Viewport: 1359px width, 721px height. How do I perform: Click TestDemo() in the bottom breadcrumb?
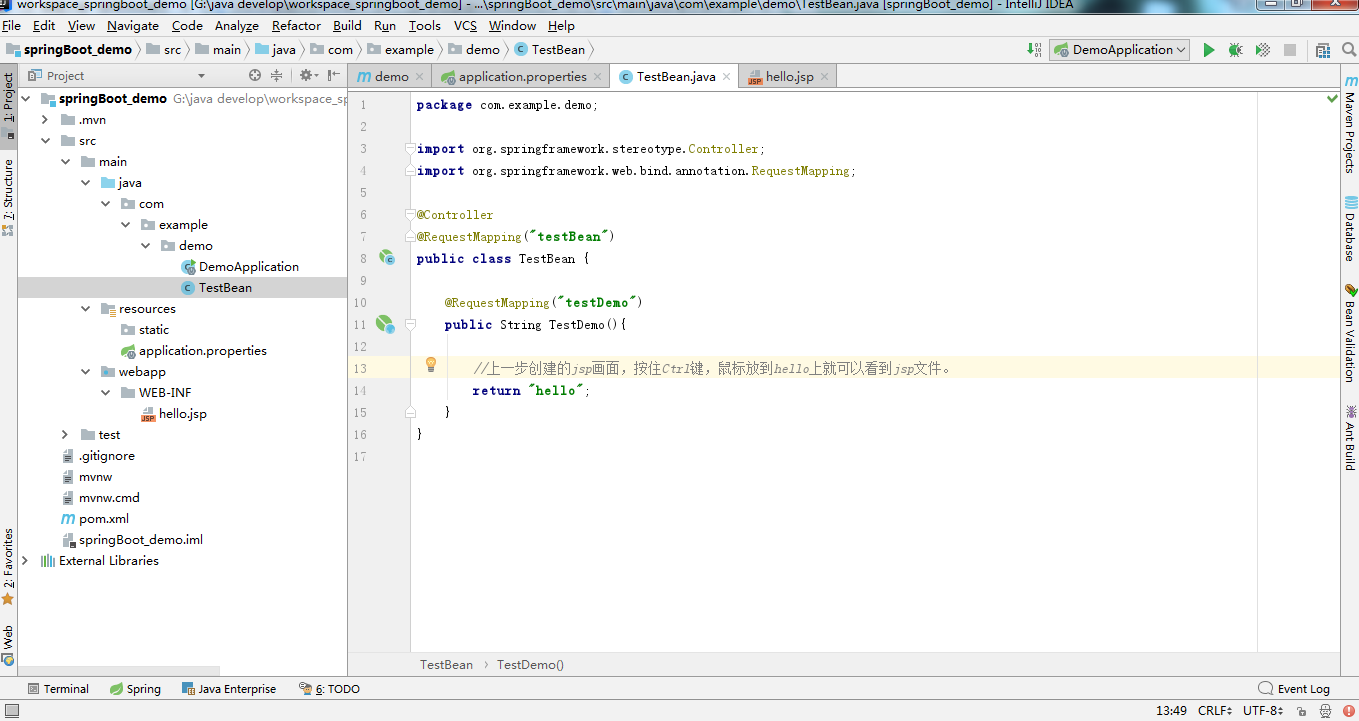pos(530,665)
